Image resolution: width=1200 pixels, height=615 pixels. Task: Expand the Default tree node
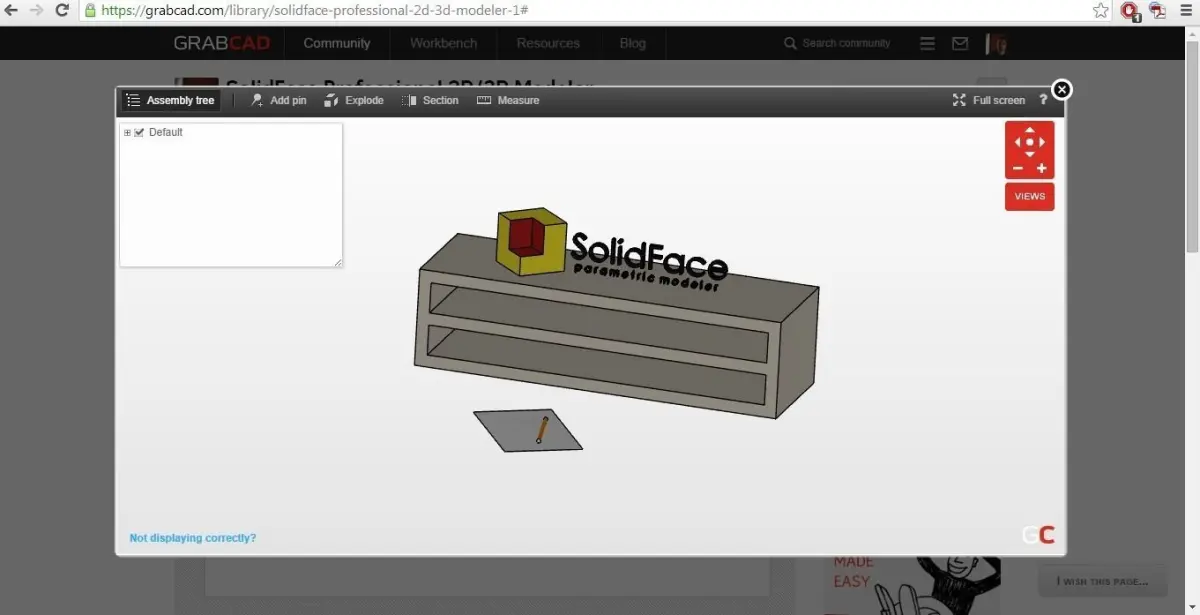tap(127, 133)
